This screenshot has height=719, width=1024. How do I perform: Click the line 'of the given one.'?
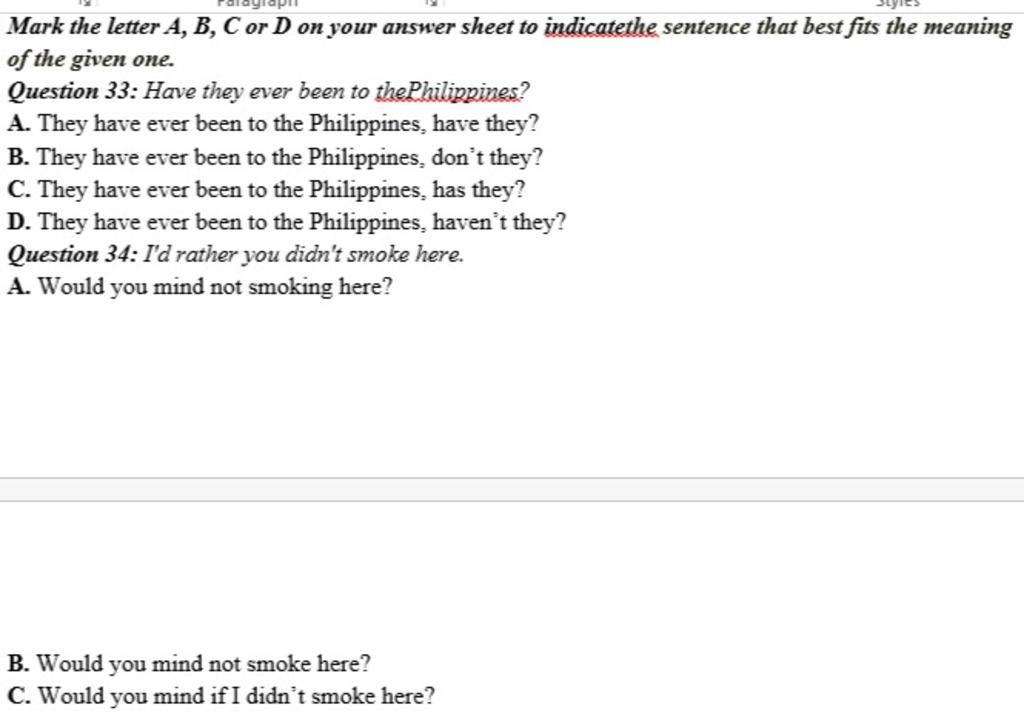[x=91, y=59]
